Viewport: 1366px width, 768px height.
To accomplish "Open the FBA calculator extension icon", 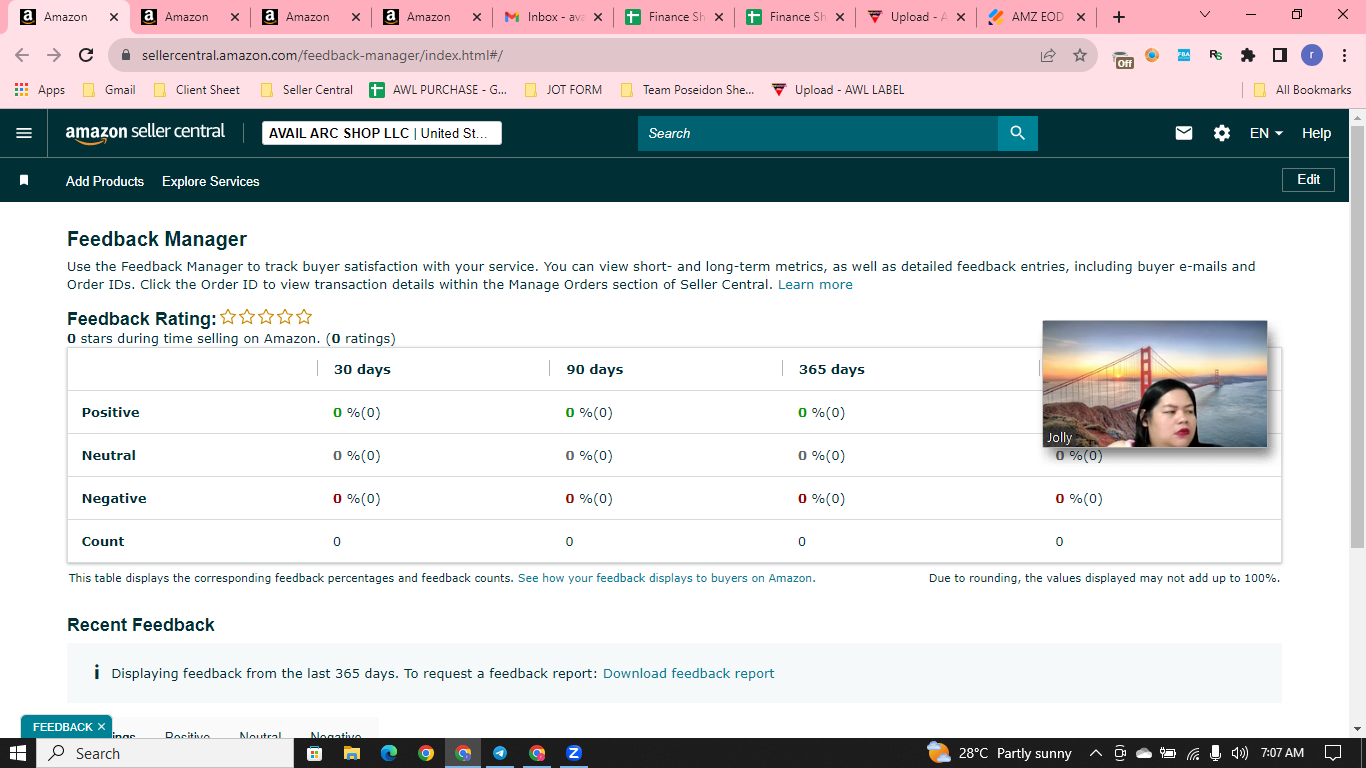I will [1184, 56].
